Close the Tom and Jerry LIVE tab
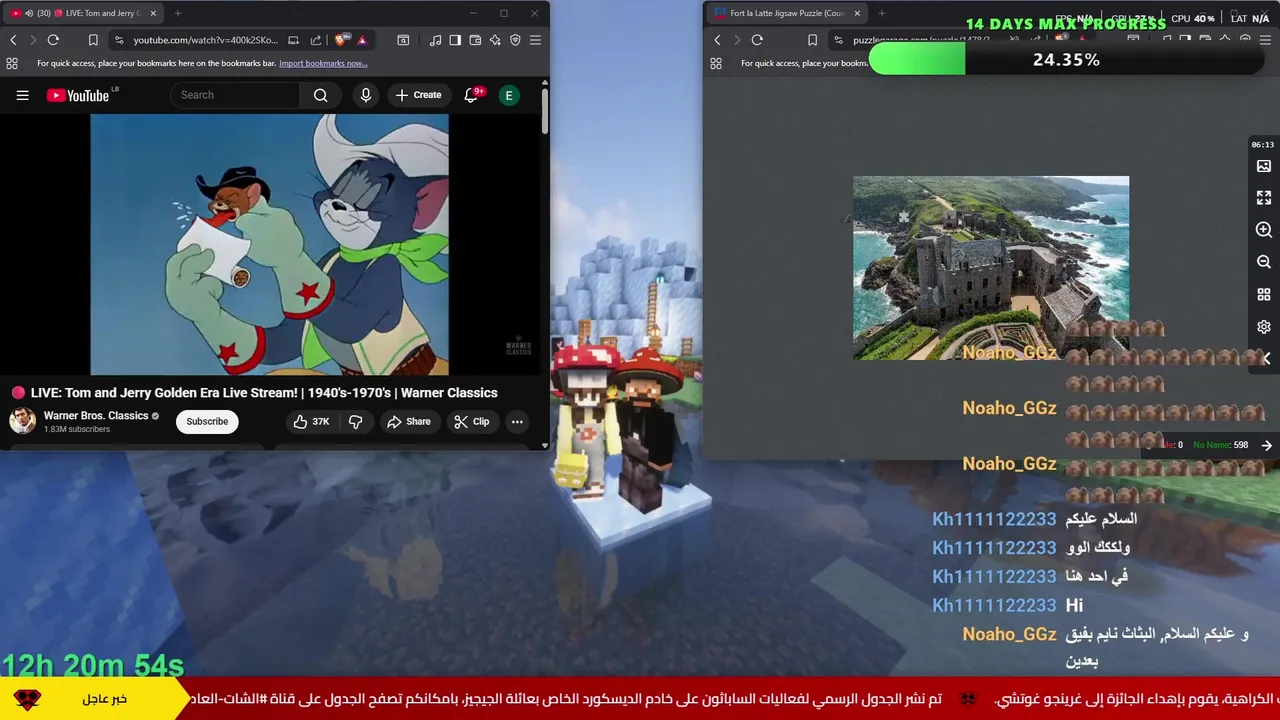Viewport: 1280px width, 720px height. 153,13
